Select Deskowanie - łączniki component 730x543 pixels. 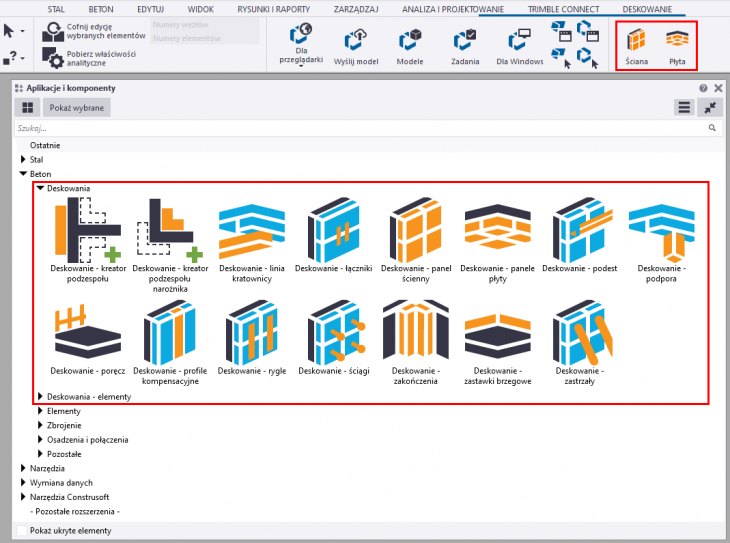(333, 228)
